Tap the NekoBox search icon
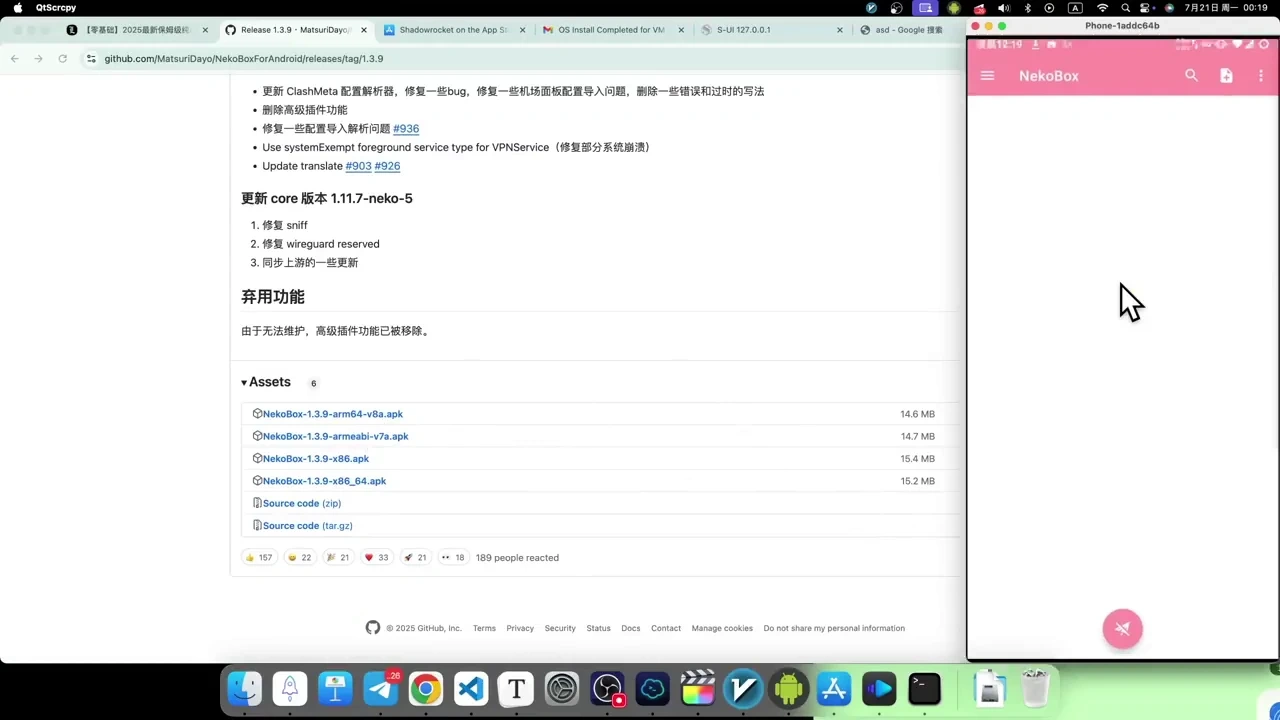The width and height of the screenshot is (1280, 720). click(x=1191, y=76)
